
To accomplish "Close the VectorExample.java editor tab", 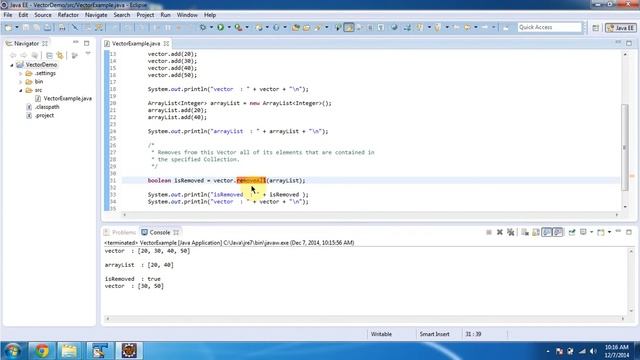I will [166, 43].
